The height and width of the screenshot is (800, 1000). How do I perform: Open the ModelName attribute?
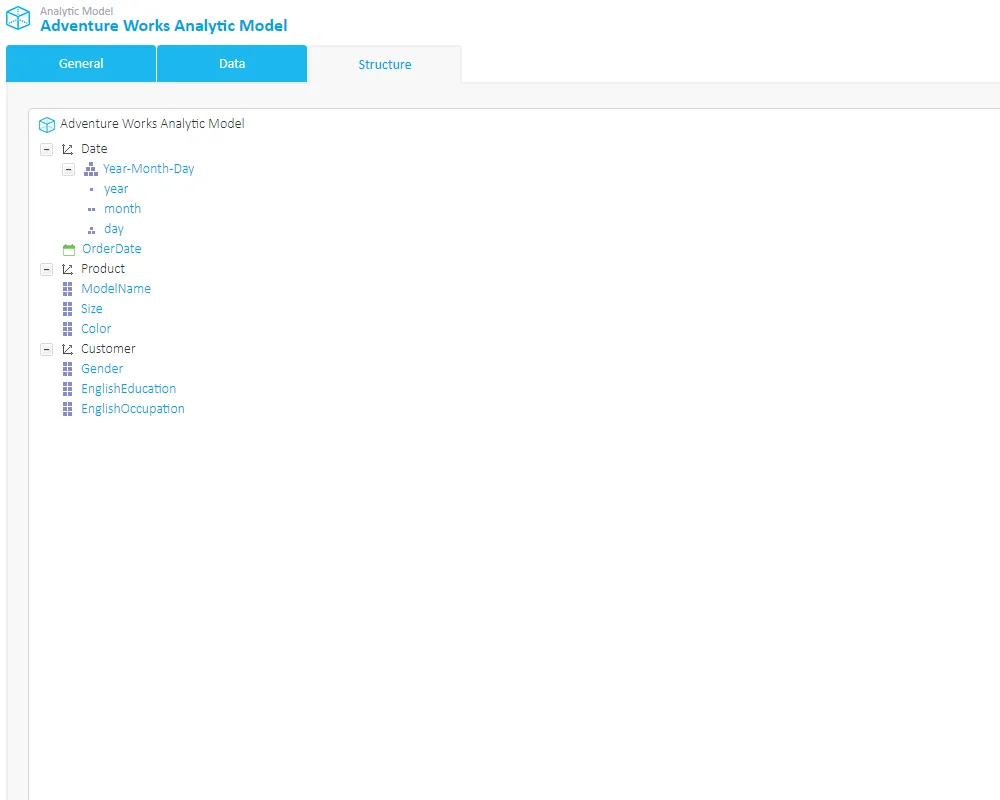coord(116,289)
